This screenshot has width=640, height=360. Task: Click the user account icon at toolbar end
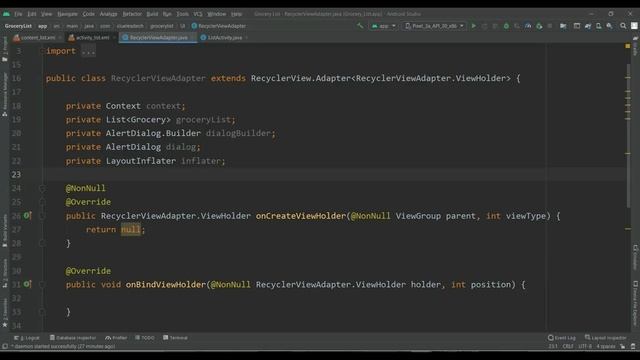[x=634, y=26]
